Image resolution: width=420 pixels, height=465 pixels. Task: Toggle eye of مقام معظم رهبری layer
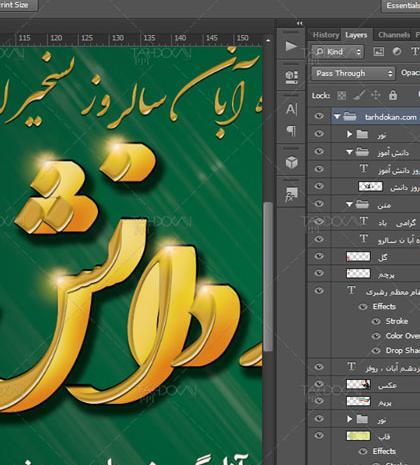(x=319, y=291)
